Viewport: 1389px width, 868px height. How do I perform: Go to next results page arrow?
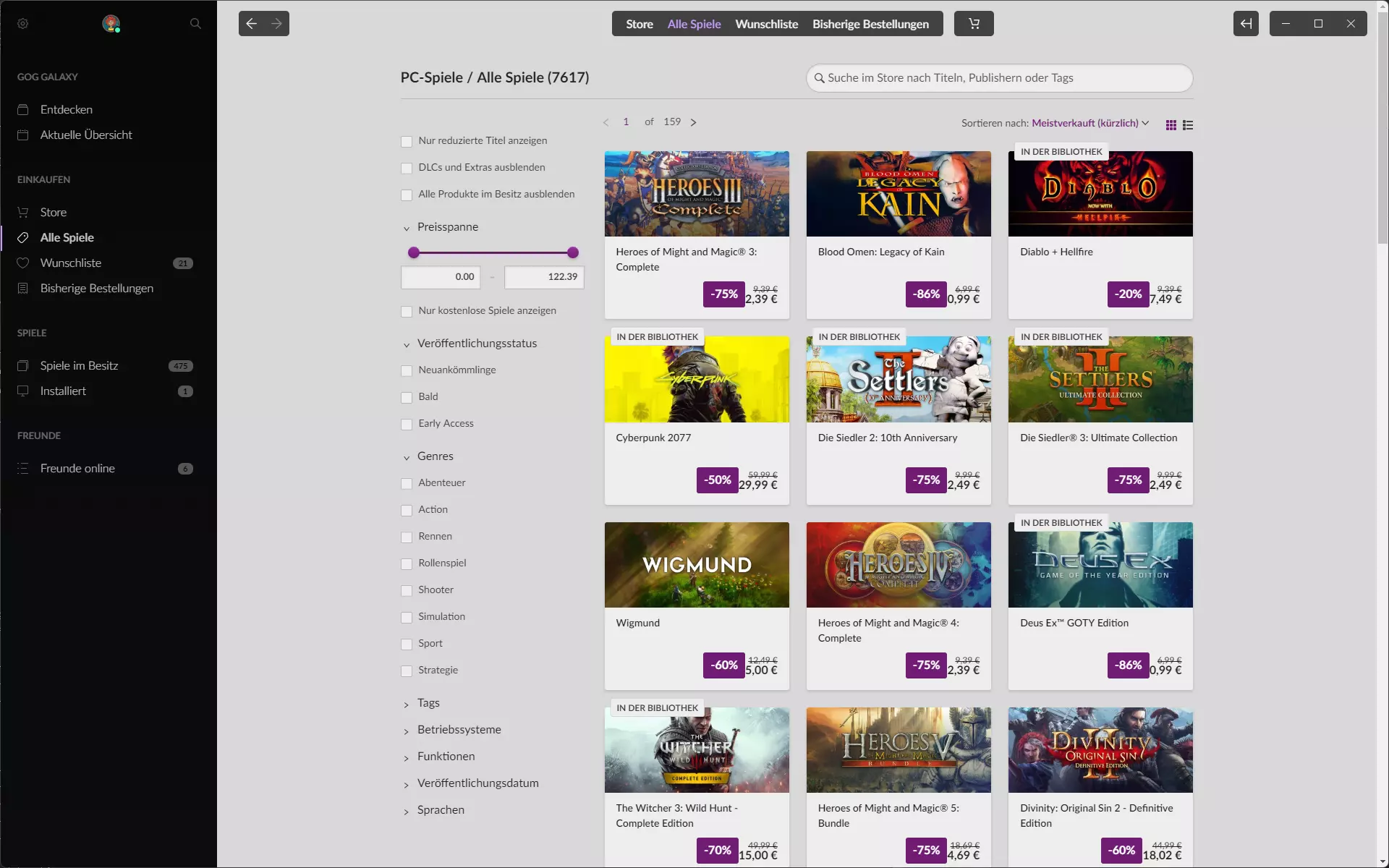(x=693, y=122)
